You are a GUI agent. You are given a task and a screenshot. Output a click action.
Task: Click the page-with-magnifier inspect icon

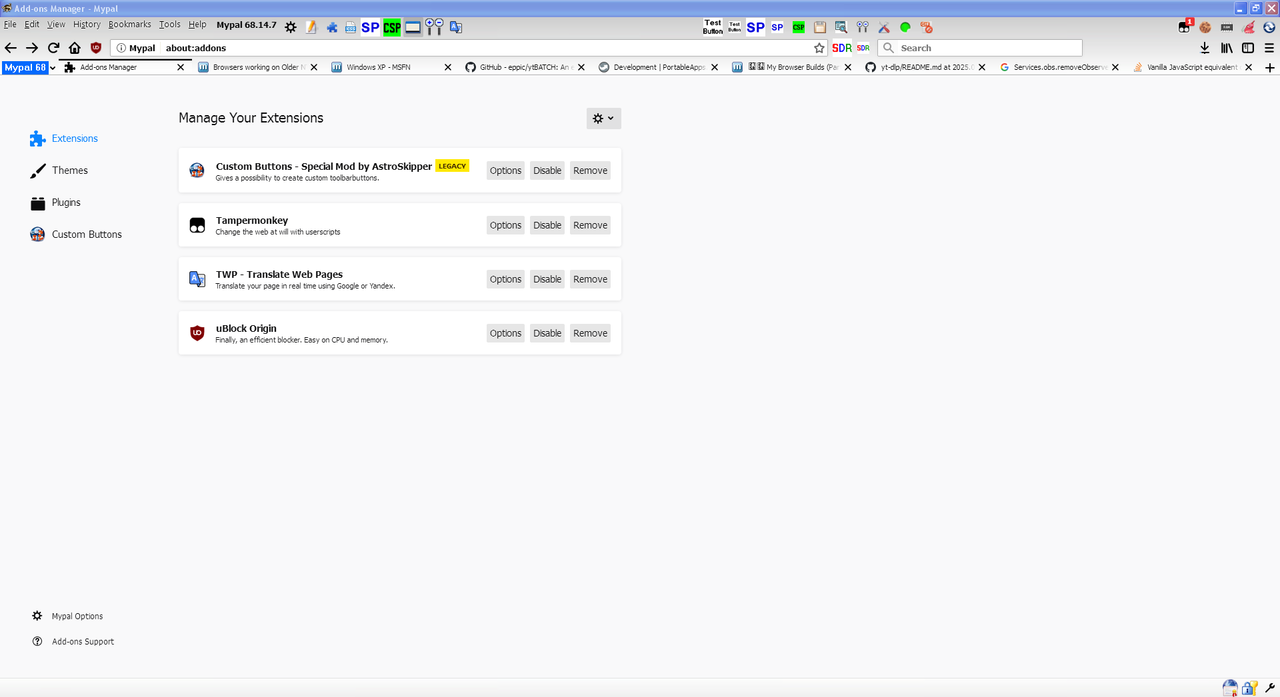pos(841,27)
